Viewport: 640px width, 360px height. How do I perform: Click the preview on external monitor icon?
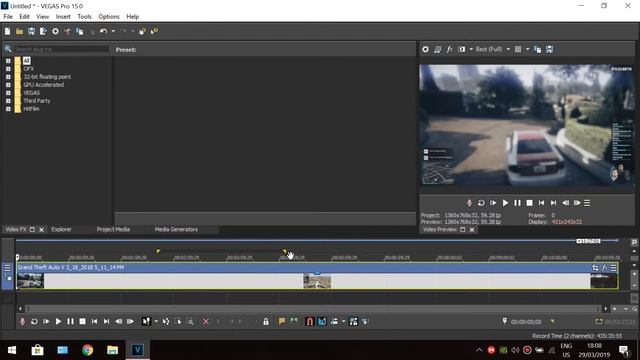tap(437, 49)
